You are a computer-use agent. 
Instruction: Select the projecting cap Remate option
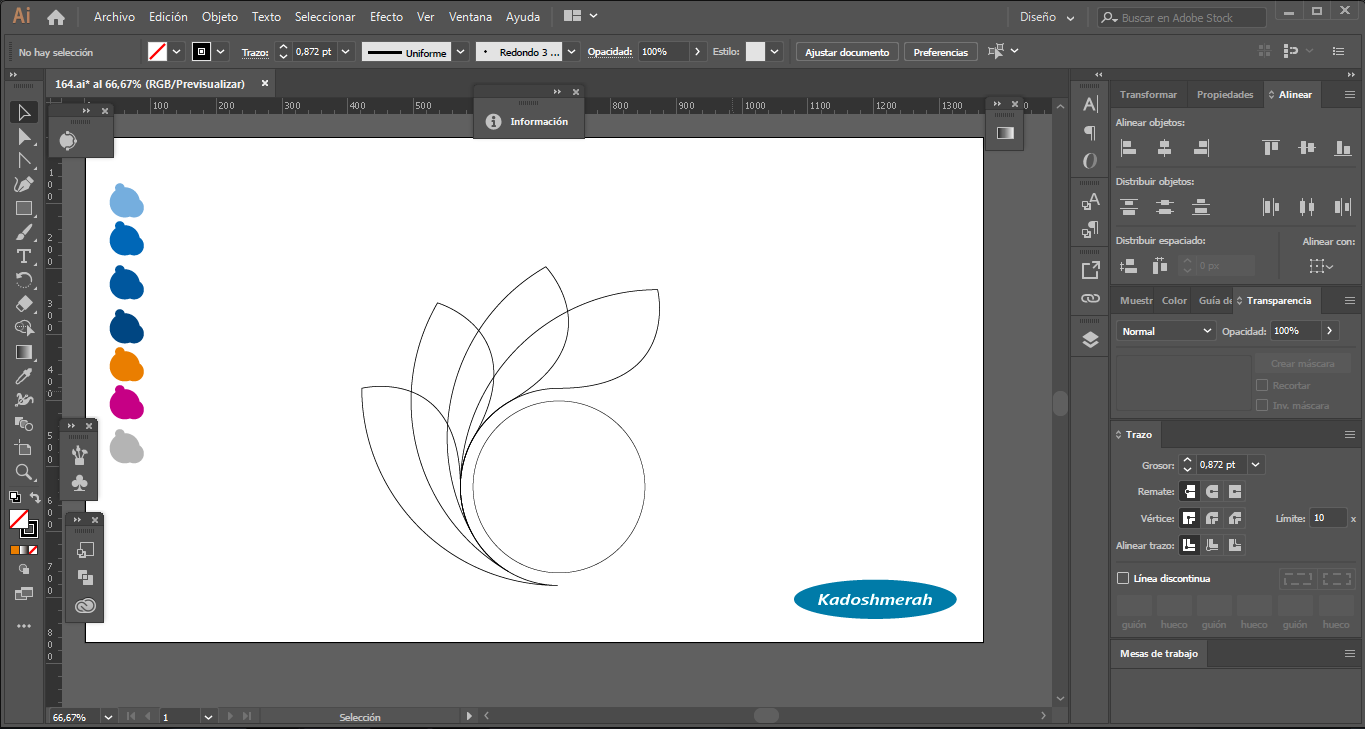coord(1236,492)
